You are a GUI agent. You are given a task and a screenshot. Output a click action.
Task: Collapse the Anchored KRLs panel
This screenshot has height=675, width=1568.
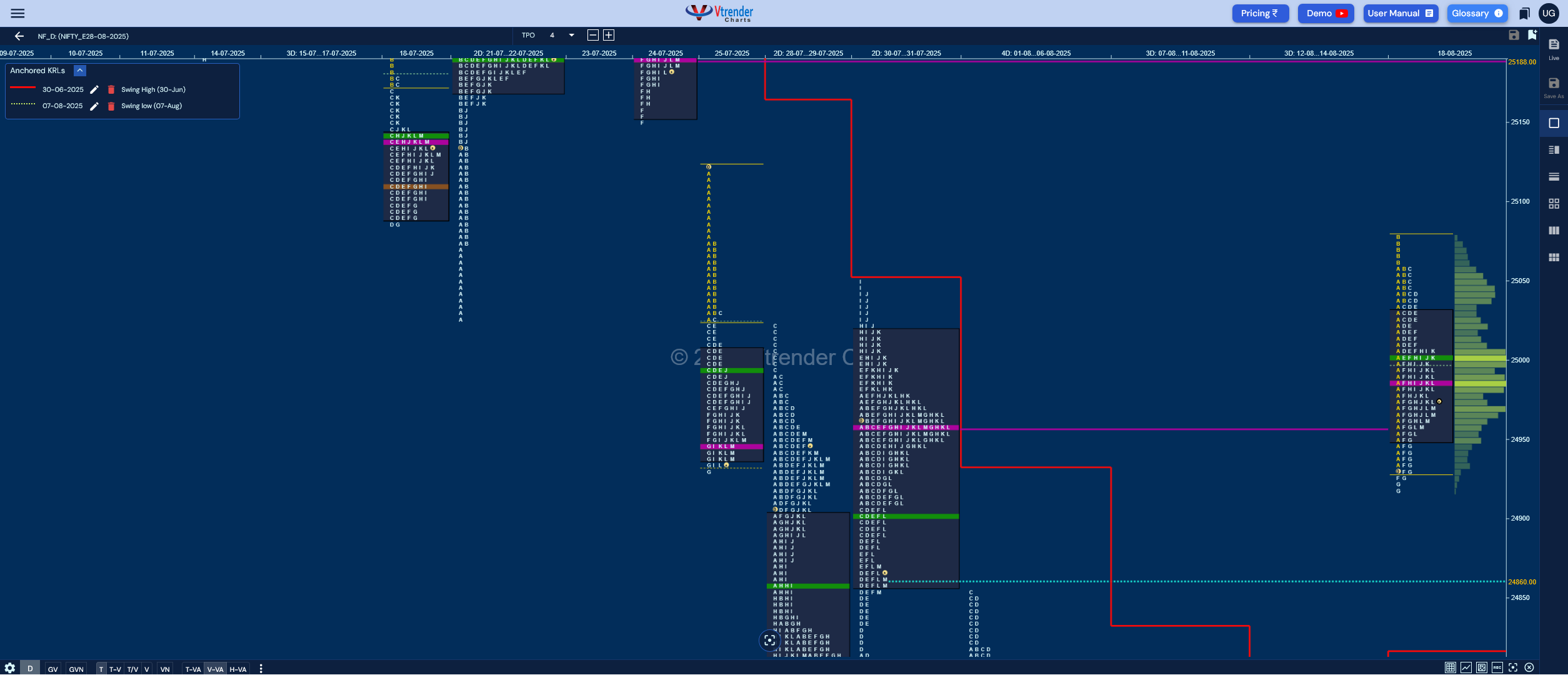tap(80, 71)
